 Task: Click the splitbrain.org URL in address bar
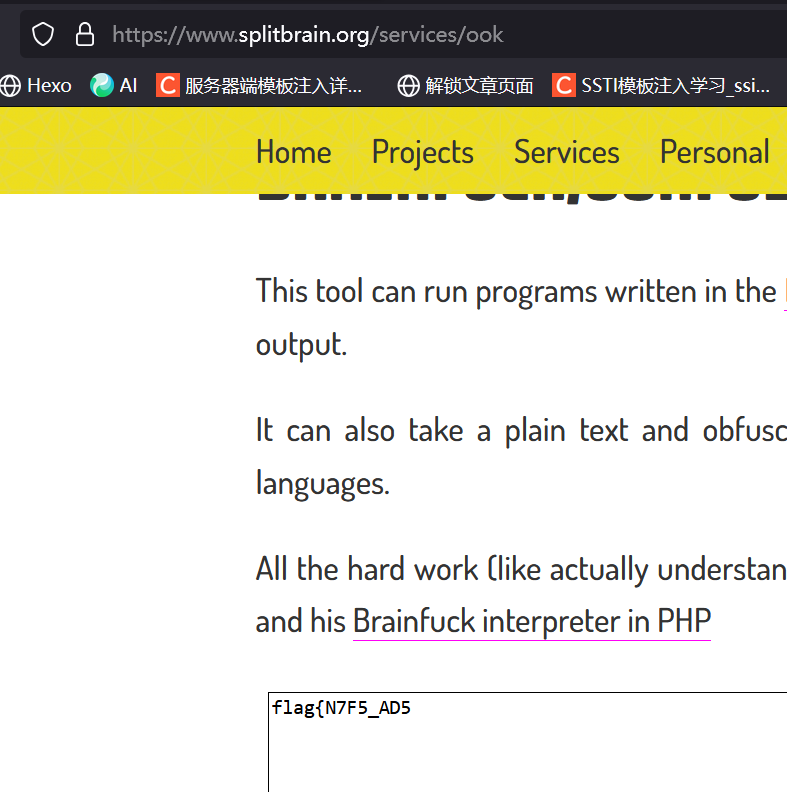pos(308,35)
